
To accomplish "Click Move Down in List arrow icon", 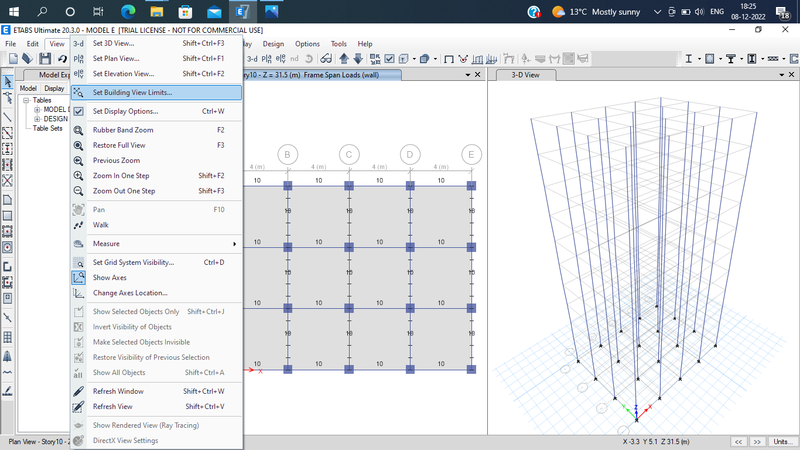I will [358, 59].
